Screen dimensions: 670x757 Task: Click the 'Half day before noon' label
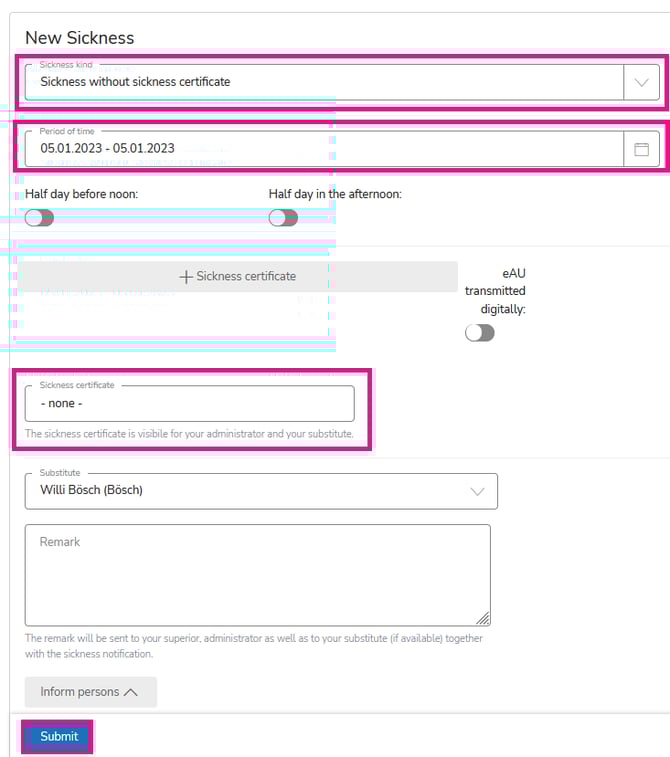(81, 194)
